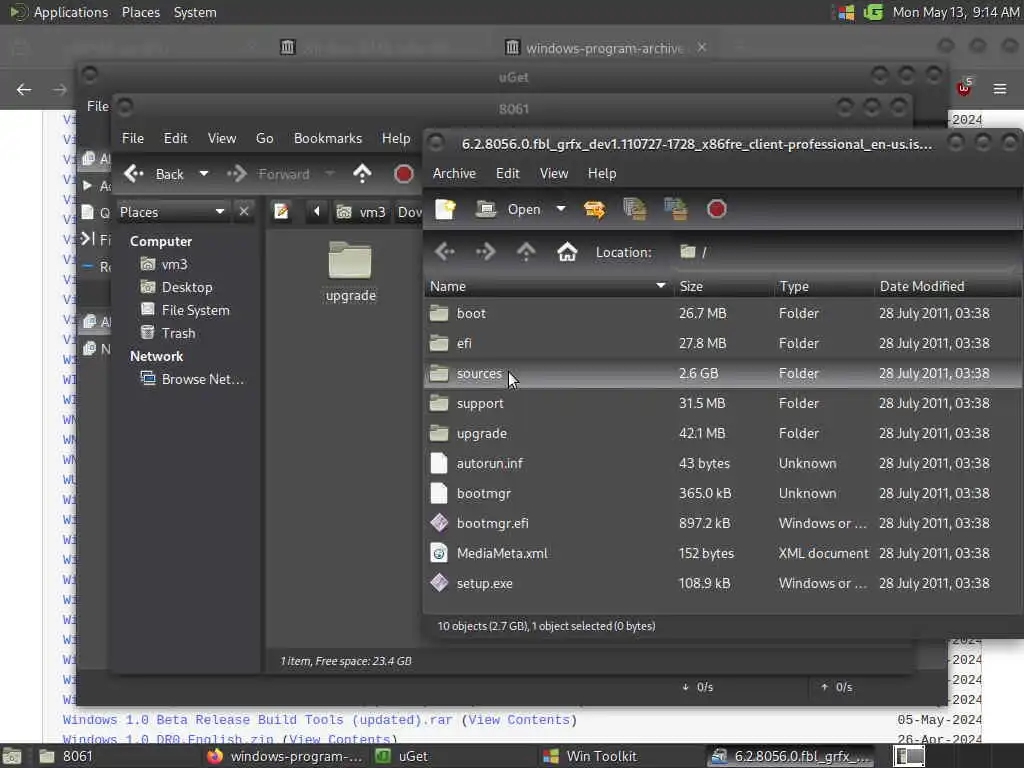Viewport: 1024px width, 768px height.
Task: Select the MediaMeta.xml file
Action: [x=722, y=554]
